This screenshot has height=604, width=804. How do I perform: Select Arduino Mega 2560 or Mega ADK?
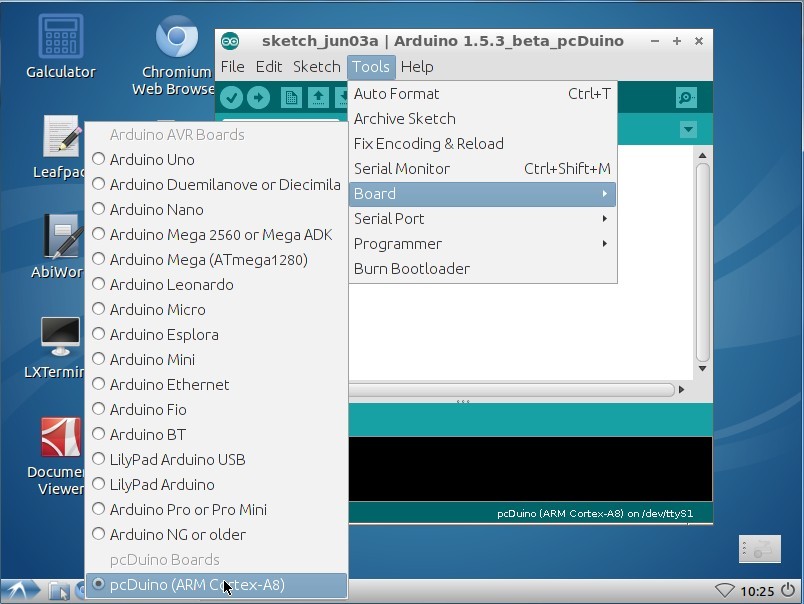tap(216, 235)
